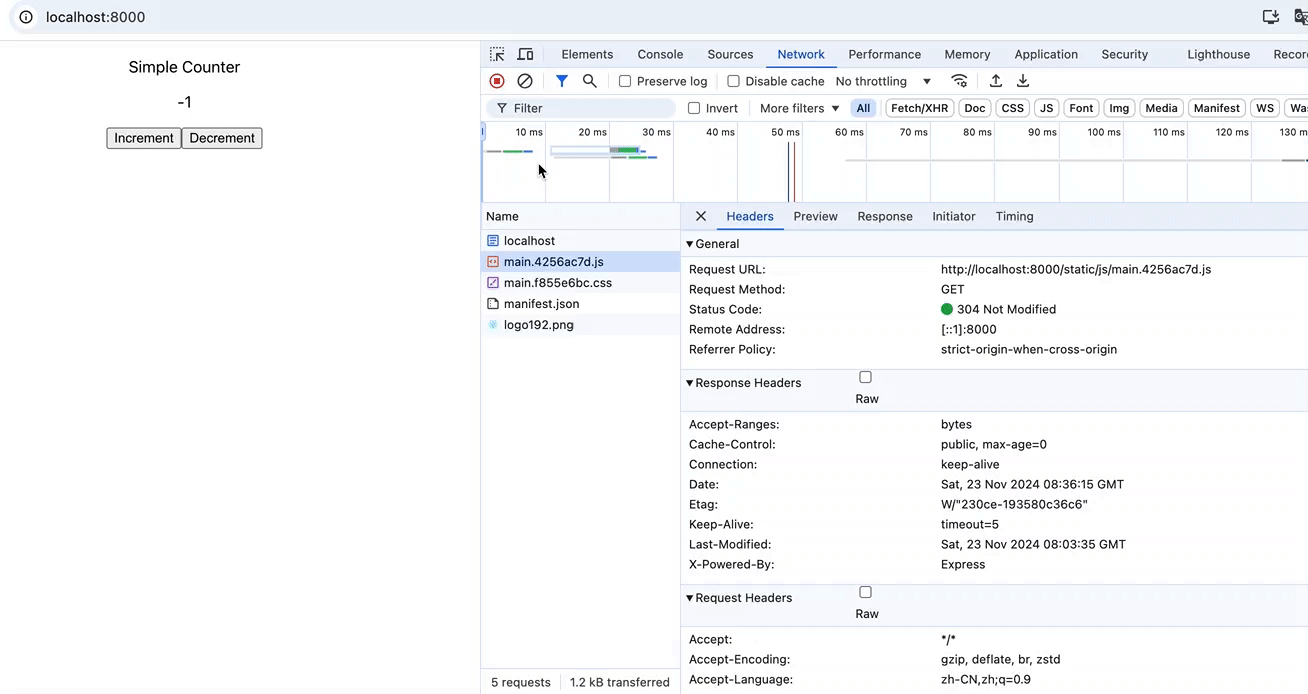Screen dimensions: 1308x694
Task: Clear the network log
Action: (525, 81)
